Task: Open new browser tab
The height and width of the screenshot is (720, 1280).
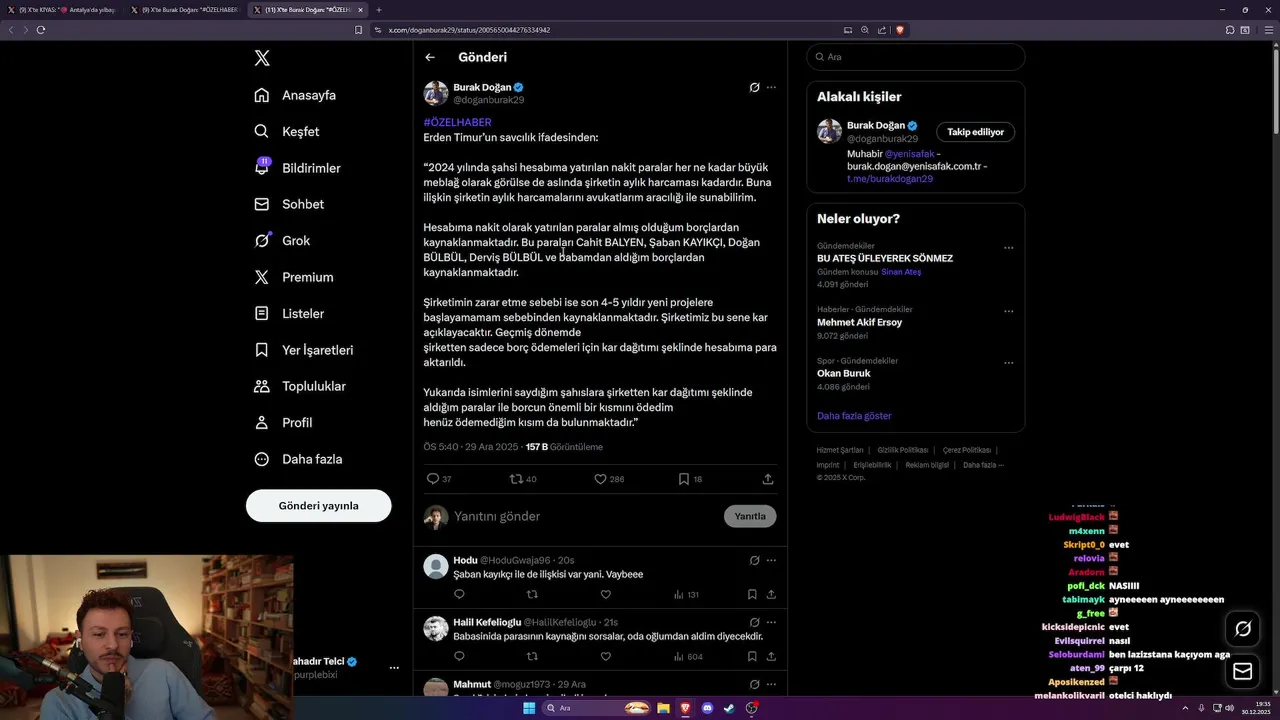Action: click(x=379, y=9)
